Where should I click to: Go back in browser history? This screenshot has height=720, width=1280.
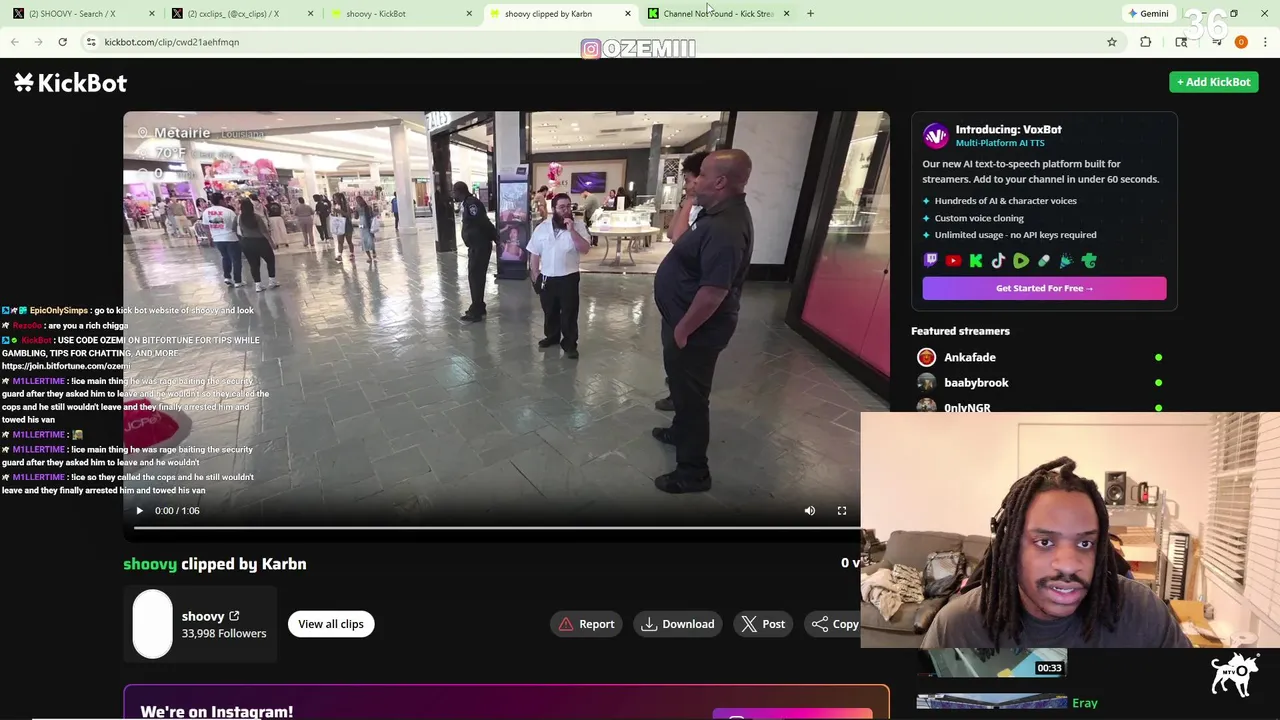(x=14, y=42)
